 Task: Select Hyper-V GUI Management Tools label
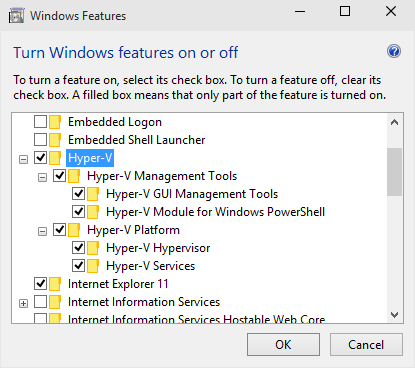[192, 194]
